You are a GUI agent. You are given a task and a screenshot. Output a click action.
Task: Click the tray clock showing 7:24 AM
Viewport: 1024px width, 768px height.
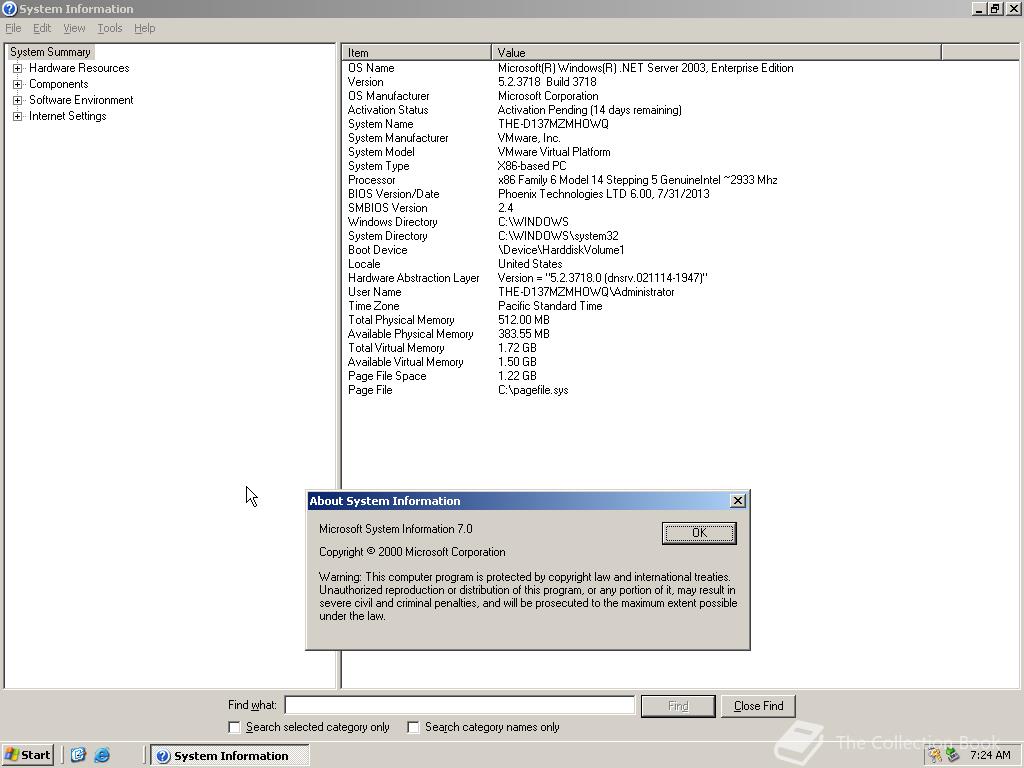tap(990, 756)
